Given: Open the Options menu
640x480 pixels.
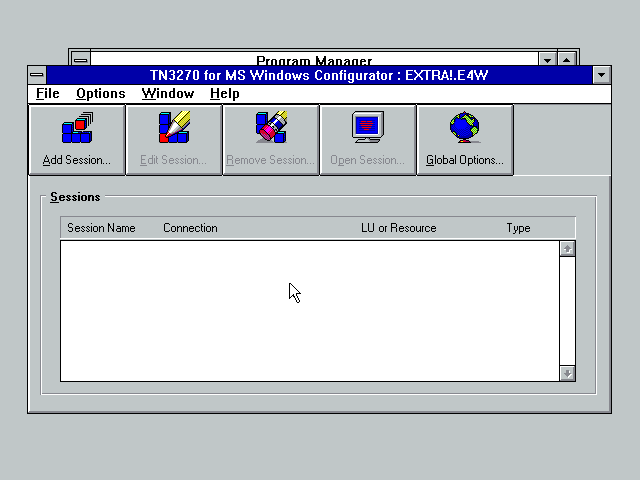Looking at the screenshot, I should [x=100, y=93].
